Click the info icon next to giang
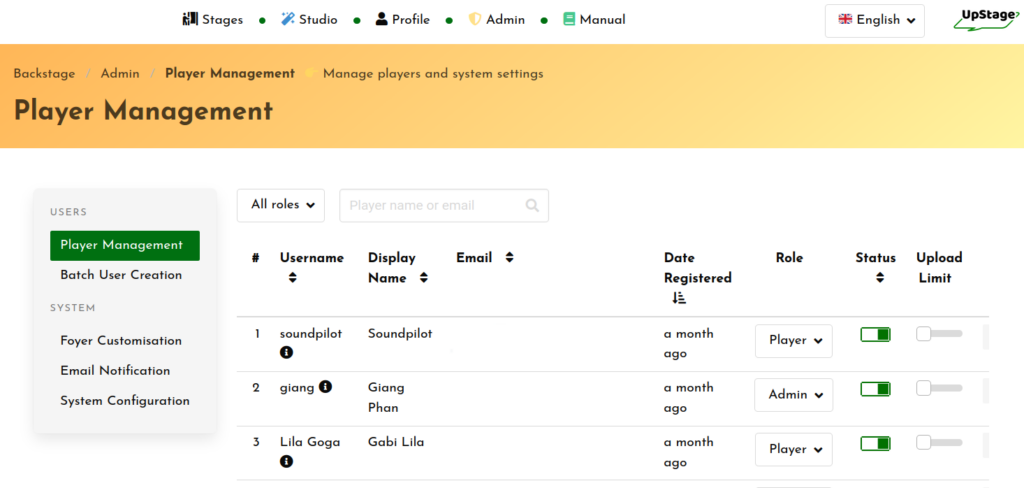 (325, 387)
